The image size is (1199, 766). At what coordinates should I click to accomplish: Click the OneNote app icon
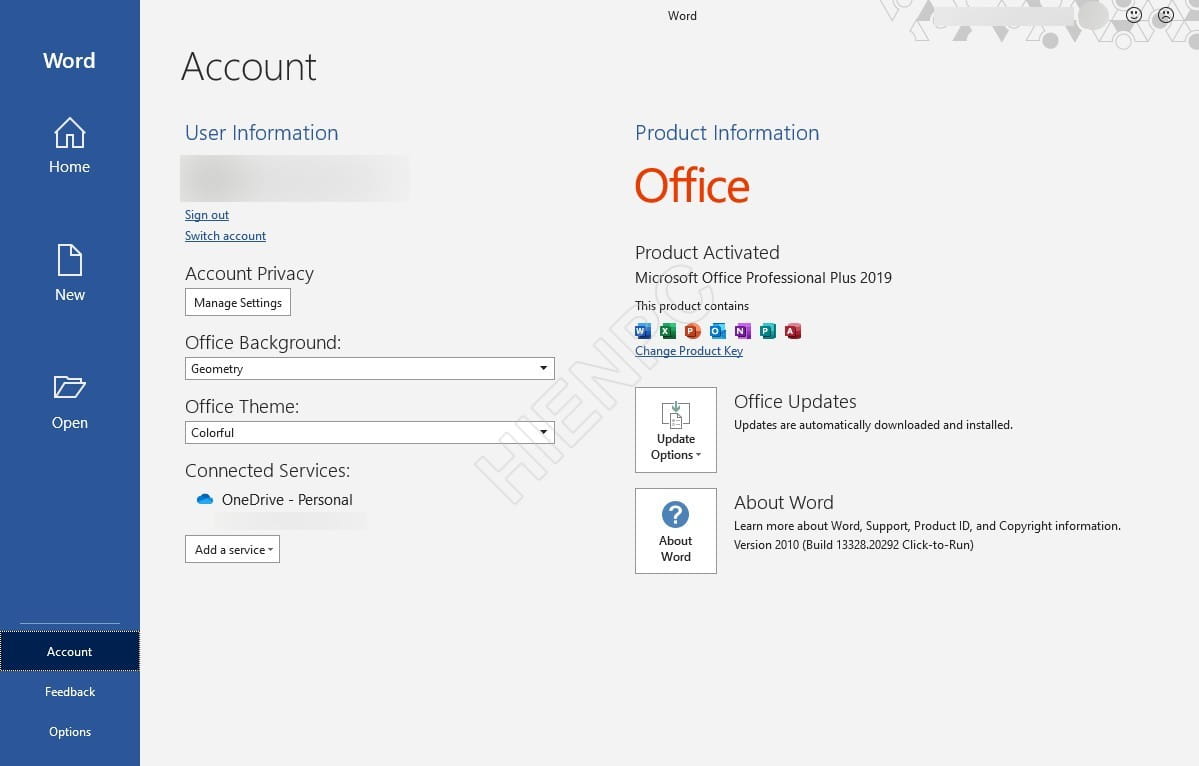(742, 331)
